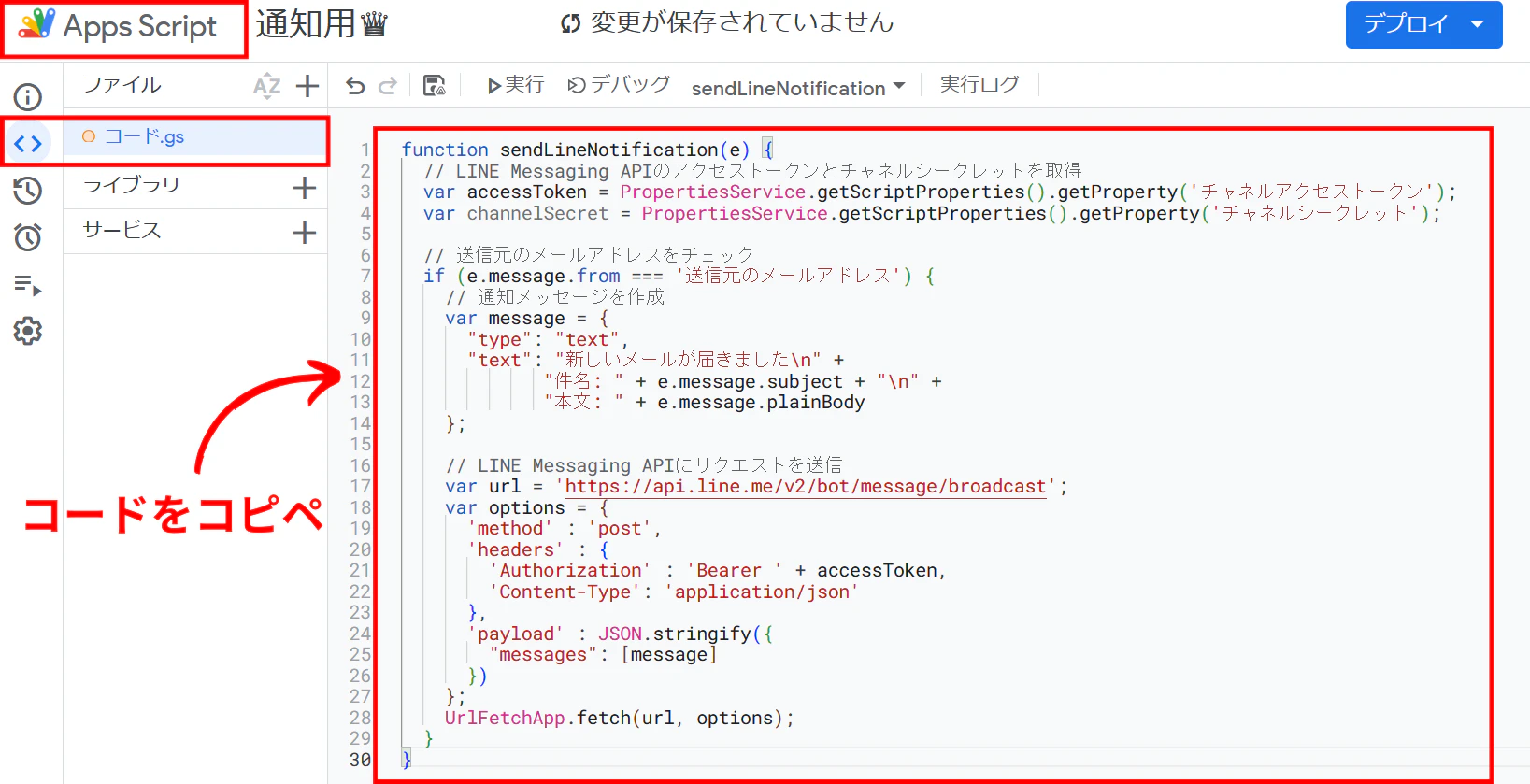Viewport: 1530px width, 784px height.
Task: Open the project Overview info icon
Action: pos(28,97)
